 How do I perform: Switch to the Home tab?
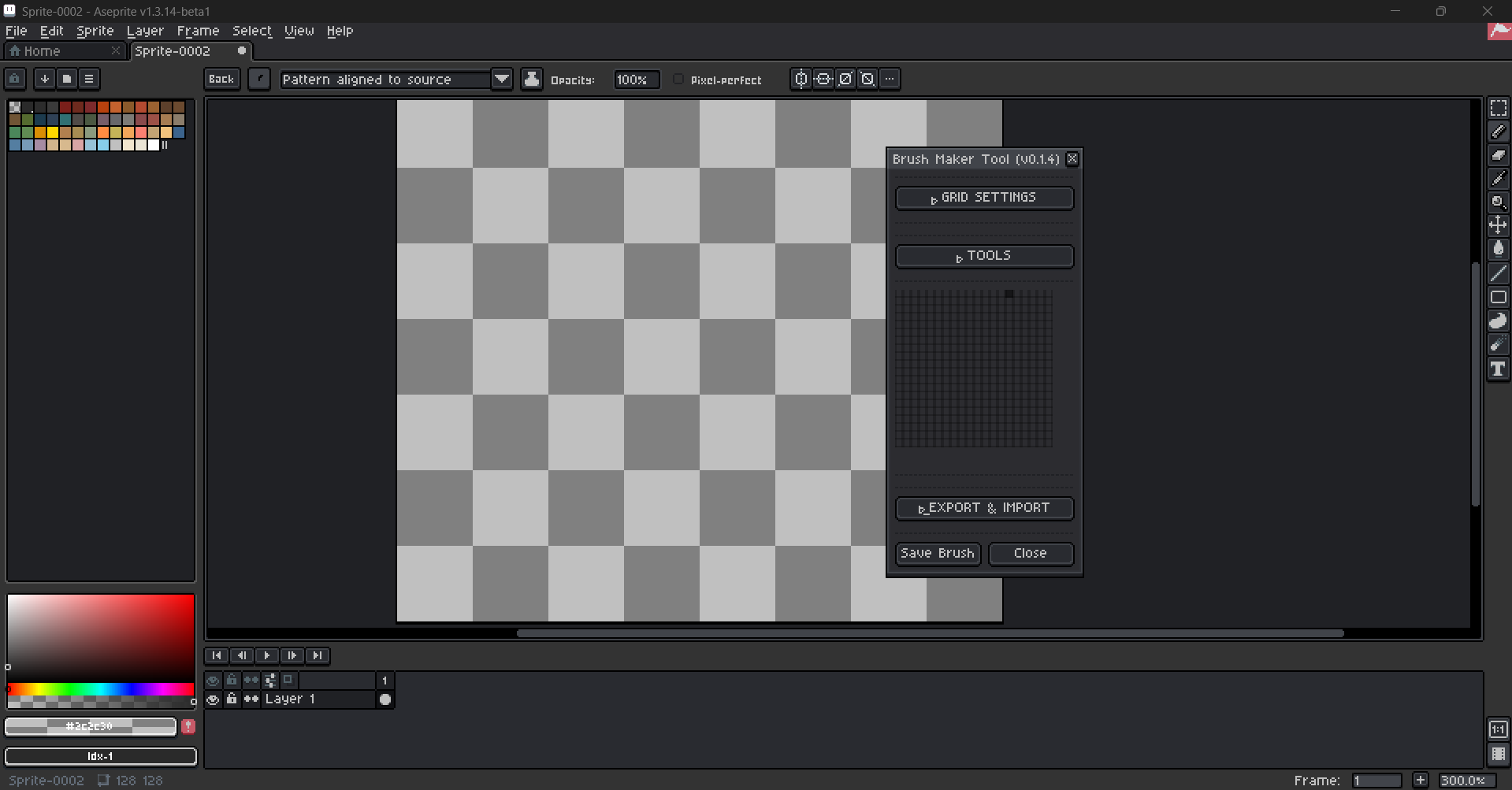coord(65,51)
